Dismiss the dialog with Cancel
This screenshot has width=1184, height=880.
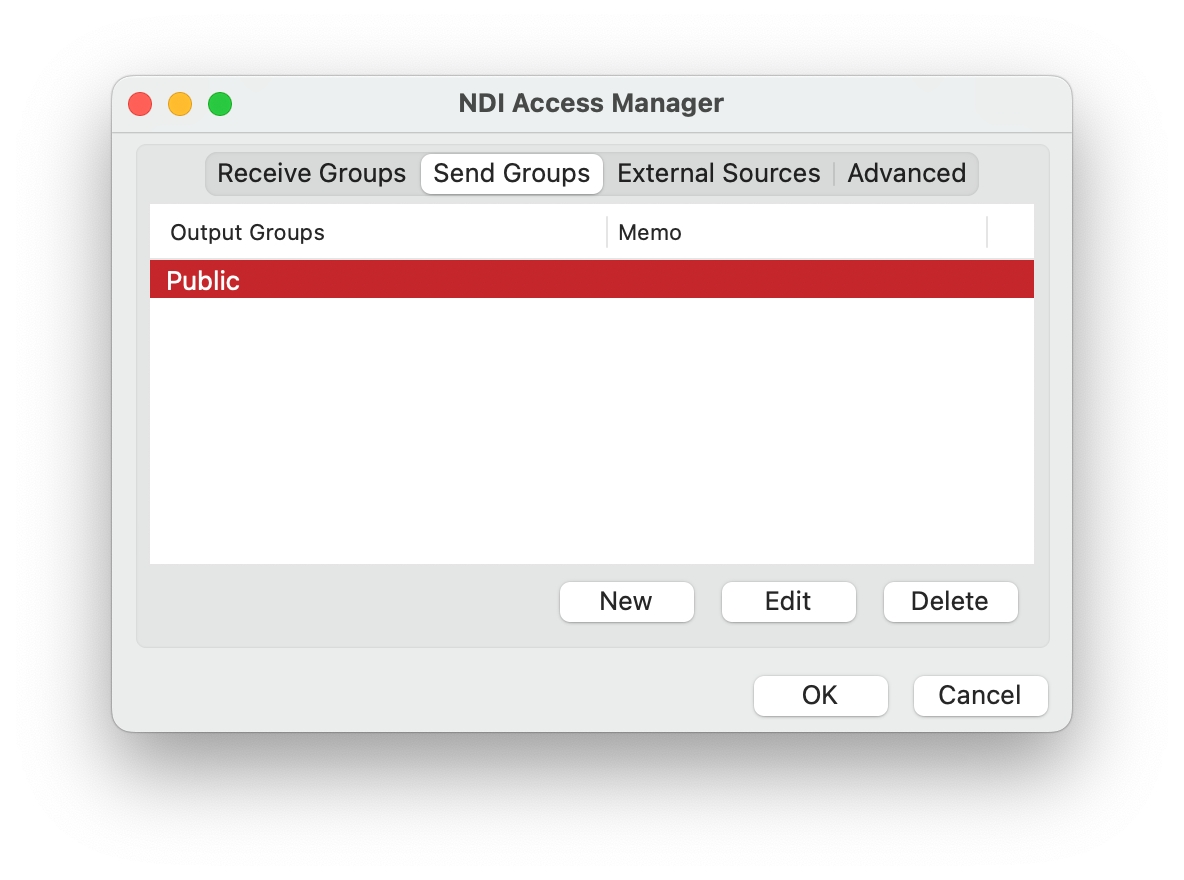979,695
